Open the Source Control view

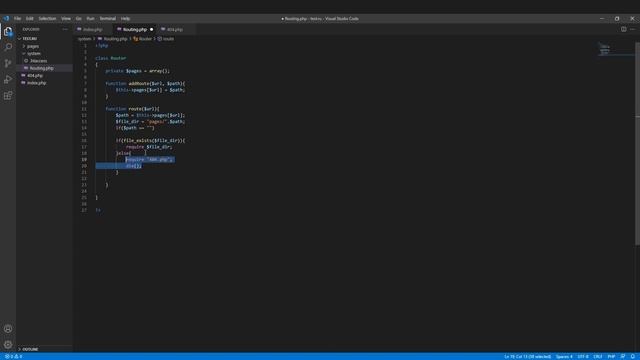[x=8, y=63]
